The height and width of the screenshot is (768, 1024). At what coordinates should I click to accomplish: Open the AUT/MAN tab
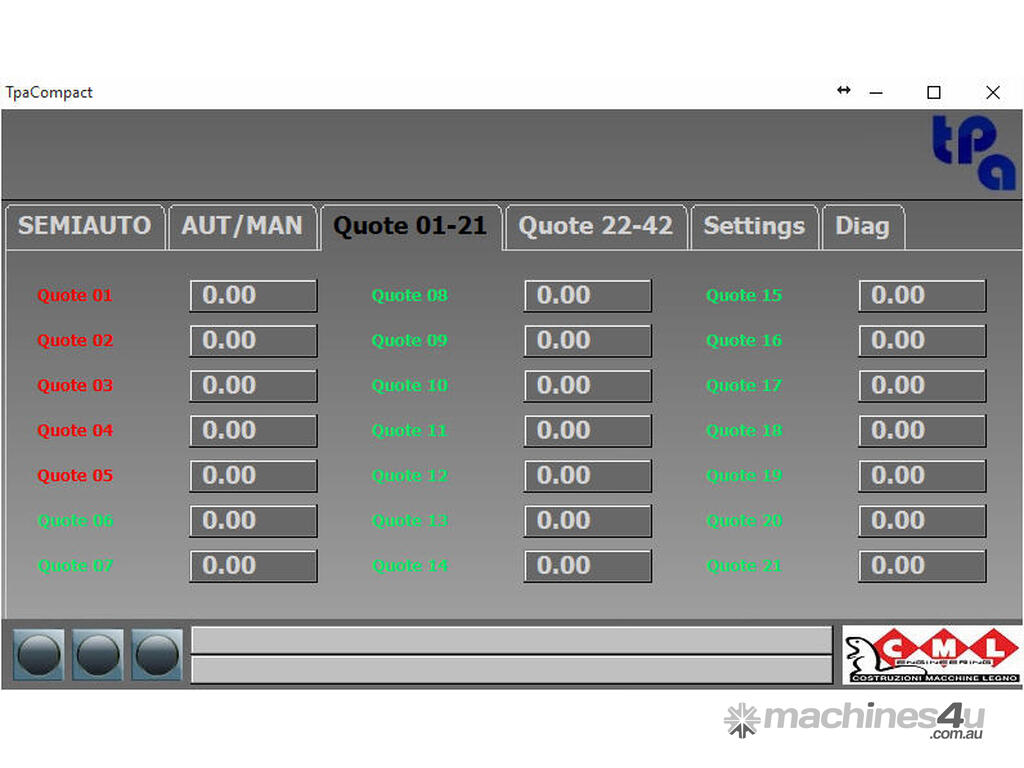point(242,226)
